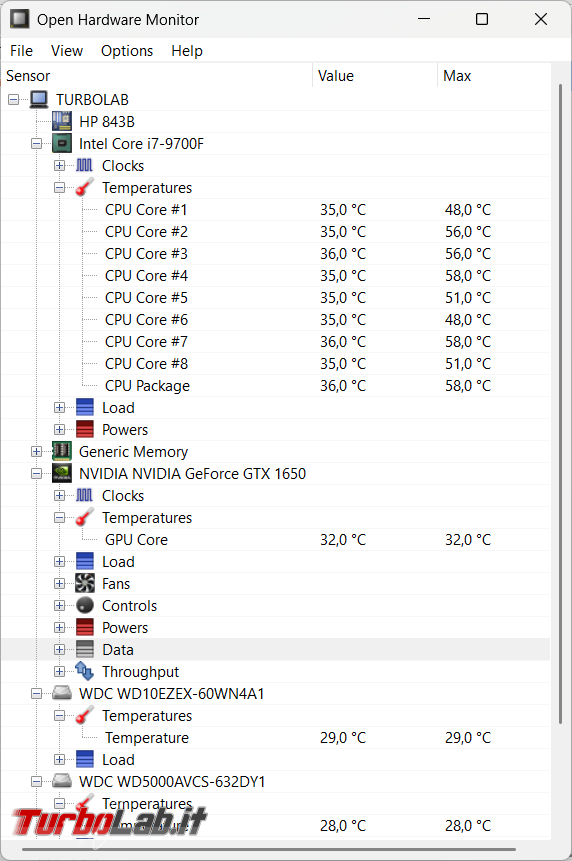Click the WD10EZEX Temperatures thermometer icon
The height and width of the screenshot is (861, 572).
tap(85, 715)
